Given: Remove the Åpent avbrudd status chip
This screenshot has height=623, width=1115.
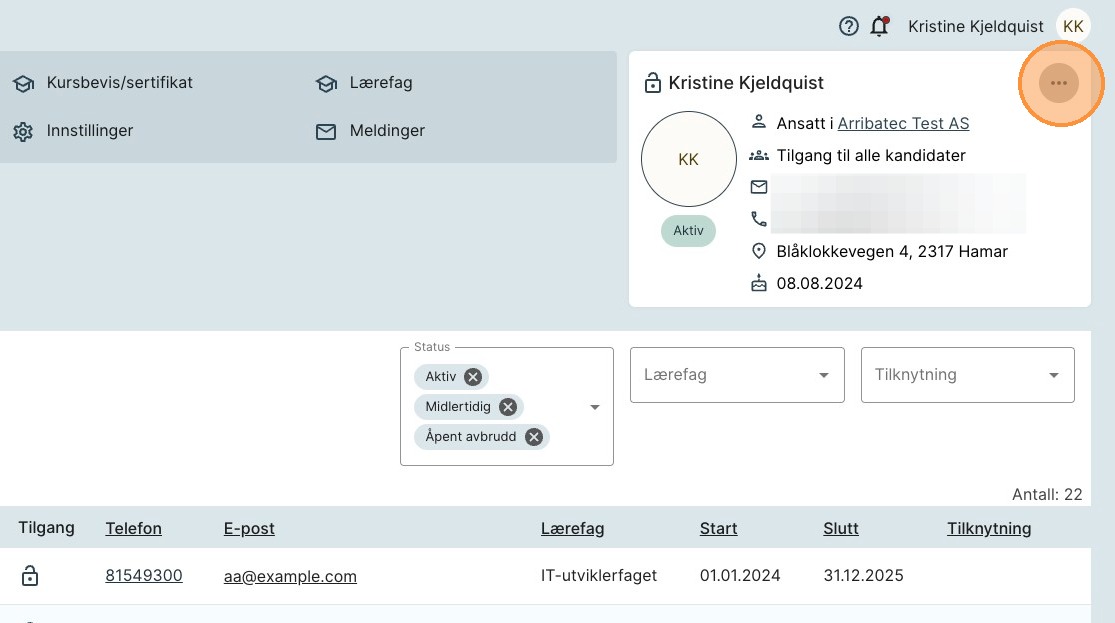Looking at the screenshot, I should tap(534, 437).
